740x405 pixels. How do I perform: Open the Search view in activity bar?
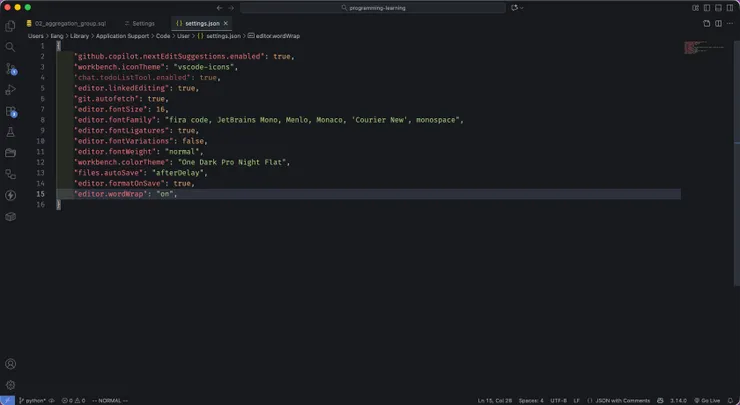pyautogui.click(x=10, y=47)
